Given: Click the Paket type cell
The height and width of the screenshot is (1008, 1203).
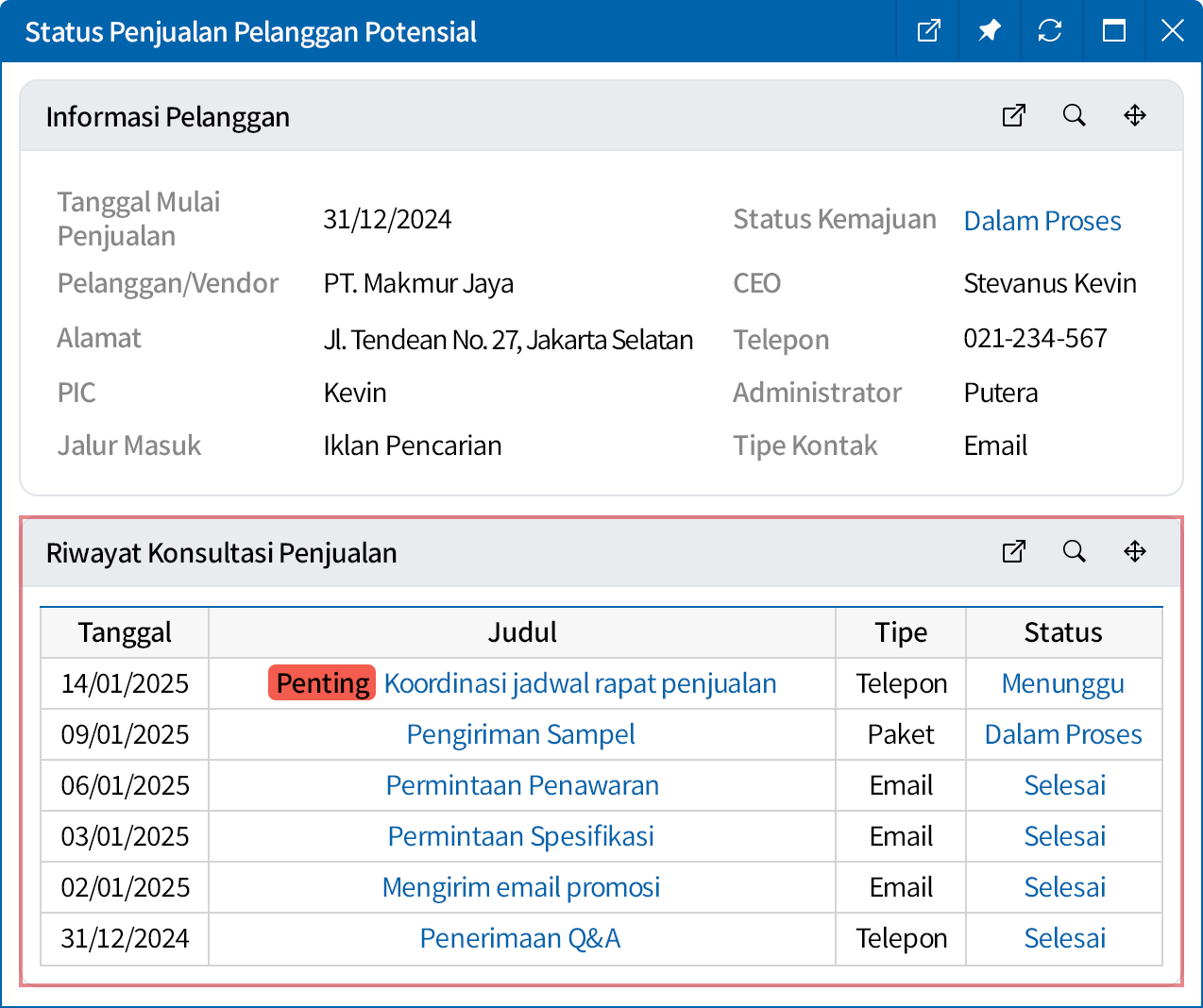Looking at the screenshot, I should coord(901,734).
